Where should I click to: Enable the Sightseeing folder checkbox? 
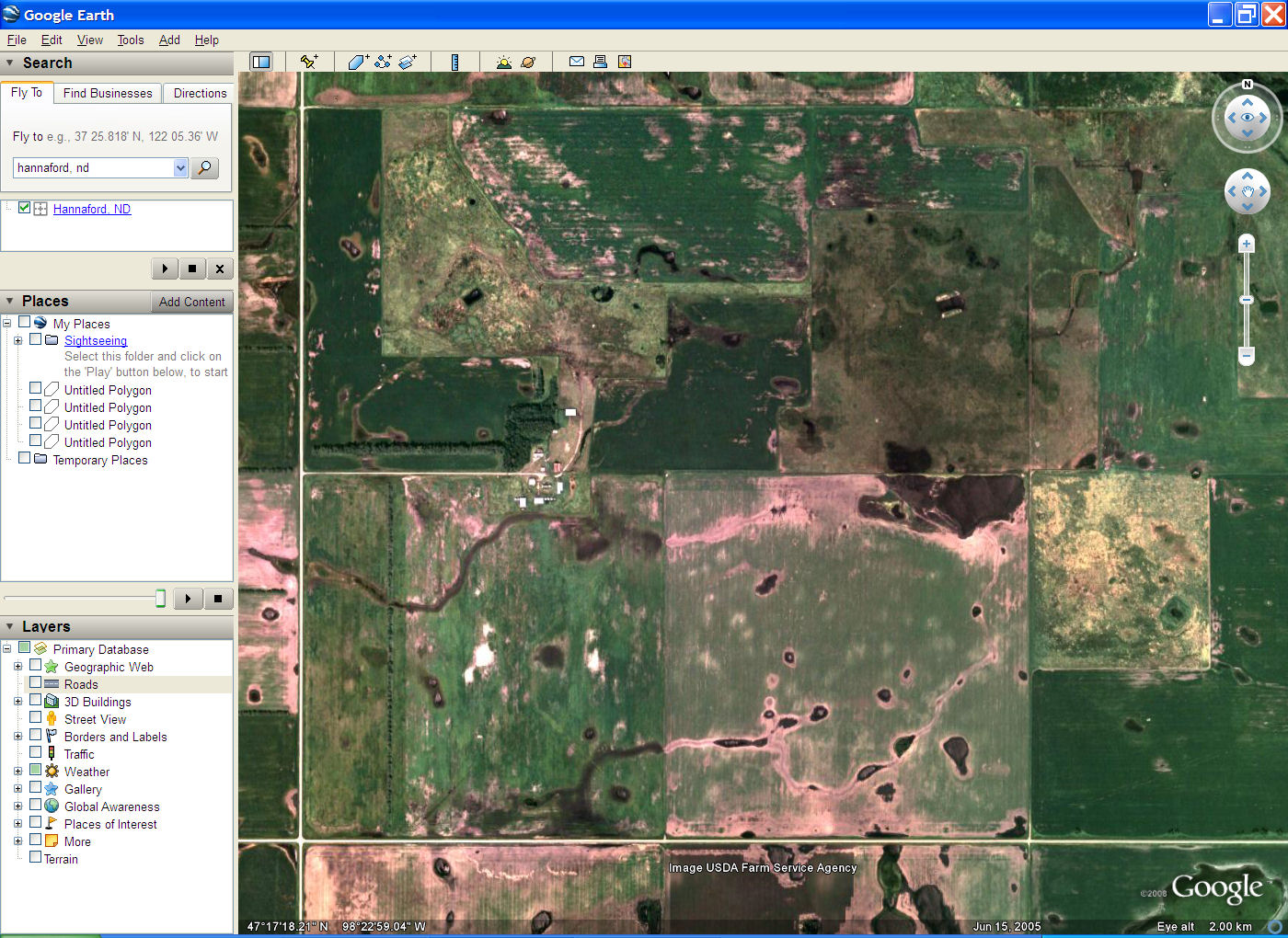(35, 339)
